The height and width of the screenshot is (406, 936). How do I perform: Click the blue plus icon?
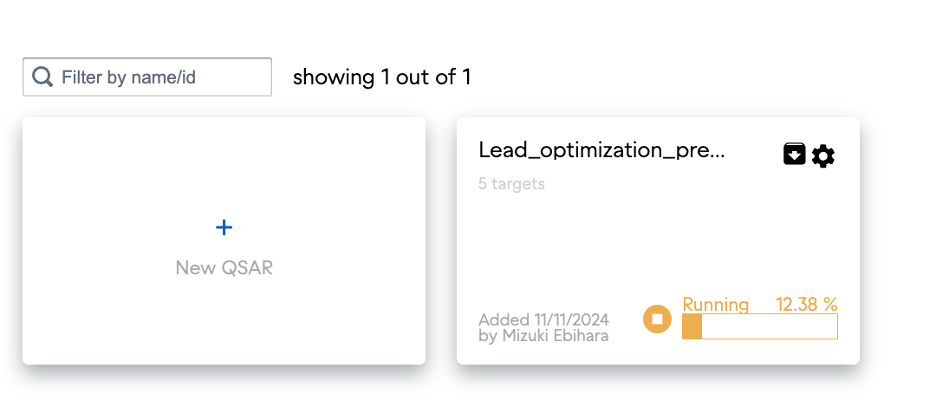click(224, 228)
